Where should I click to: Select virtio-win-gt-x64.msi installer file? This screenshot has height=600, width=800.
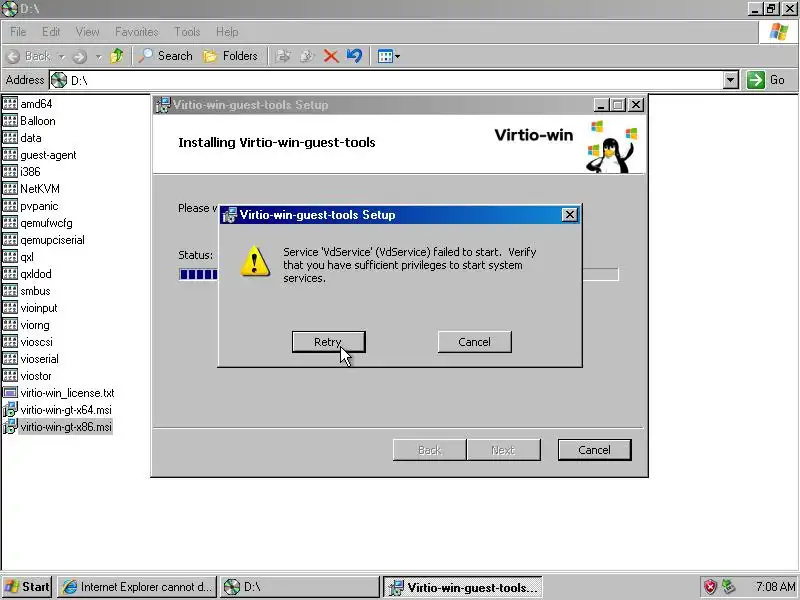click(57, 410)
